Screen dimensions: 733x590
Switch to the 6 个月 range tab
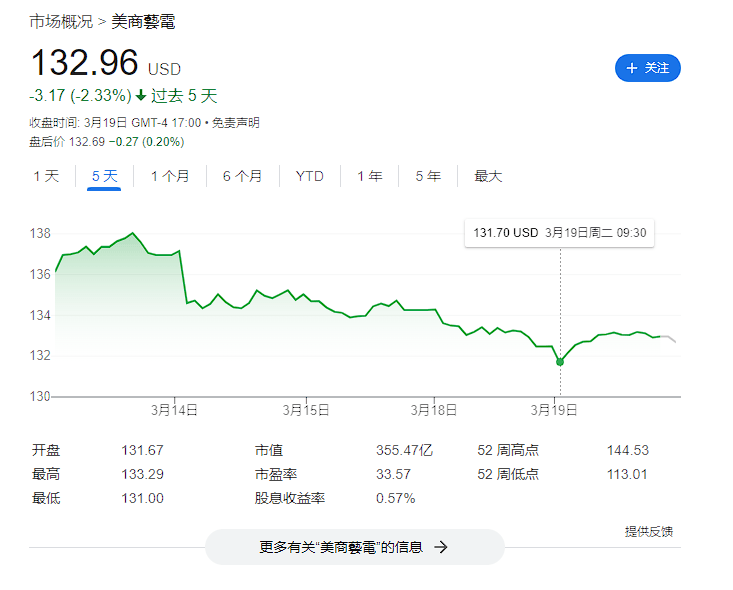(242, 176)
